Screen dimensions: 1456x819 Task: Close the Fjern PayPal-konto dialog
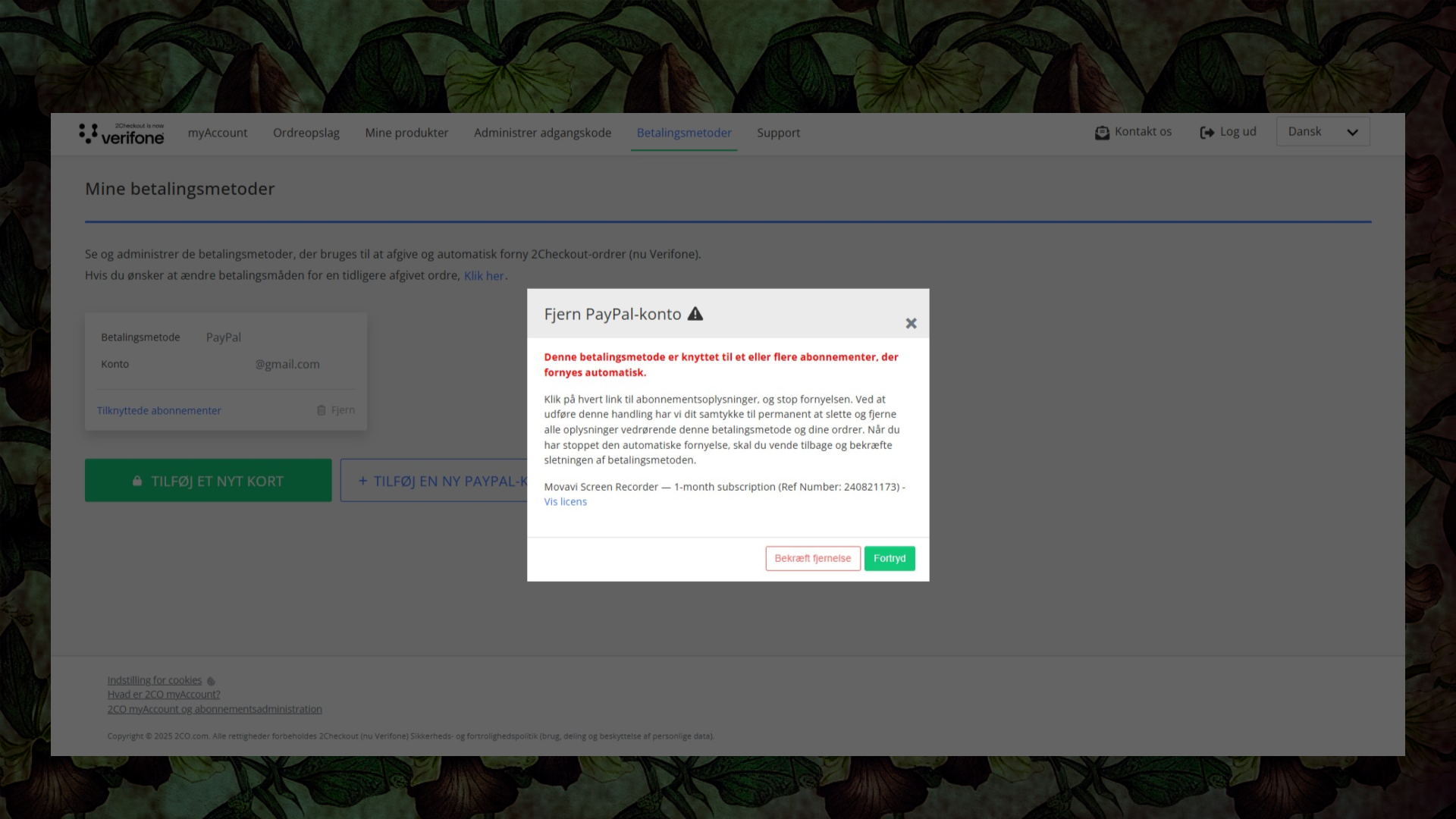[x=911, y=324]
